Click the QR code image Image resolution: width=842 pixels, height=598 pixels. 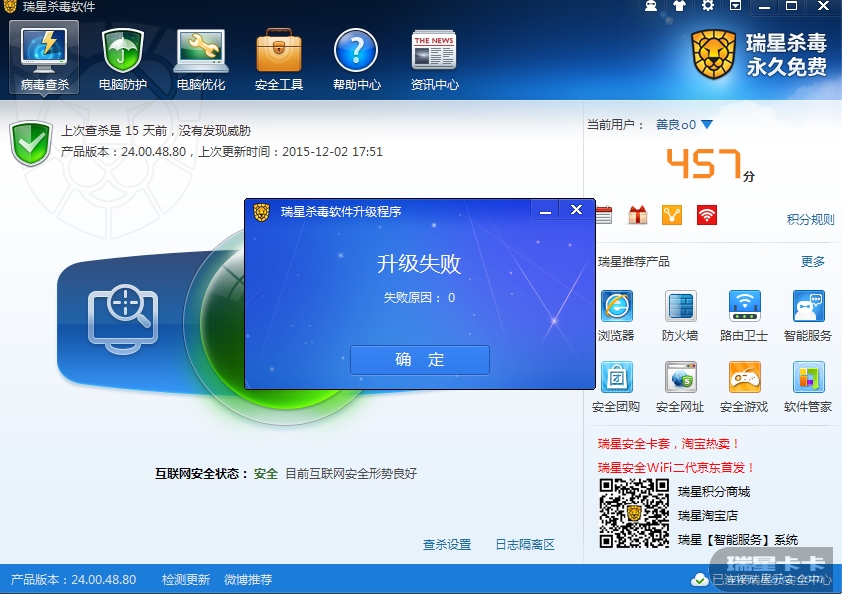point(634,513)
